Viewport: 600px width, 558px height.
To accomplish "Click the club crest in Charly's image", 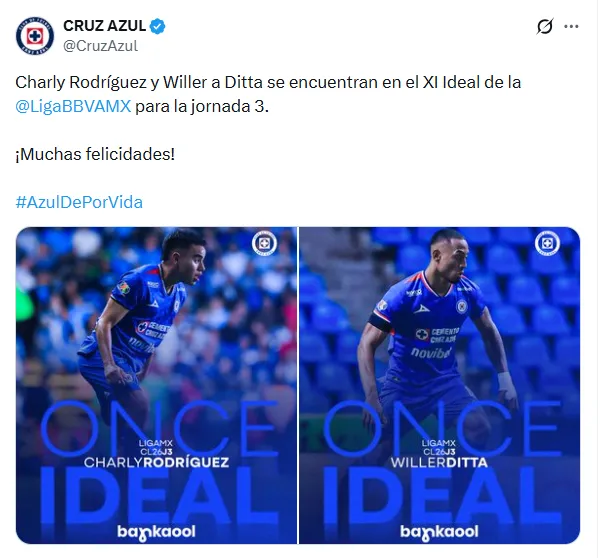I will pos(264,243).
